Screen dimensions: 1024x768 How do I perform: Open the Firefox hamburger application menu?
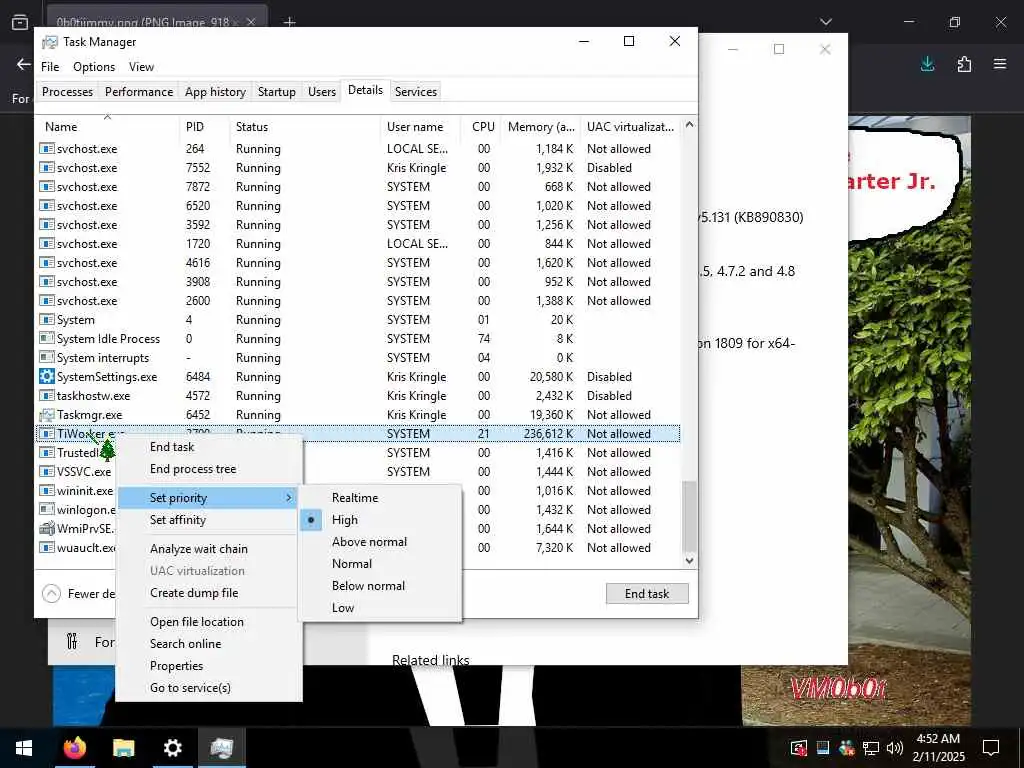coord(1000,64)
